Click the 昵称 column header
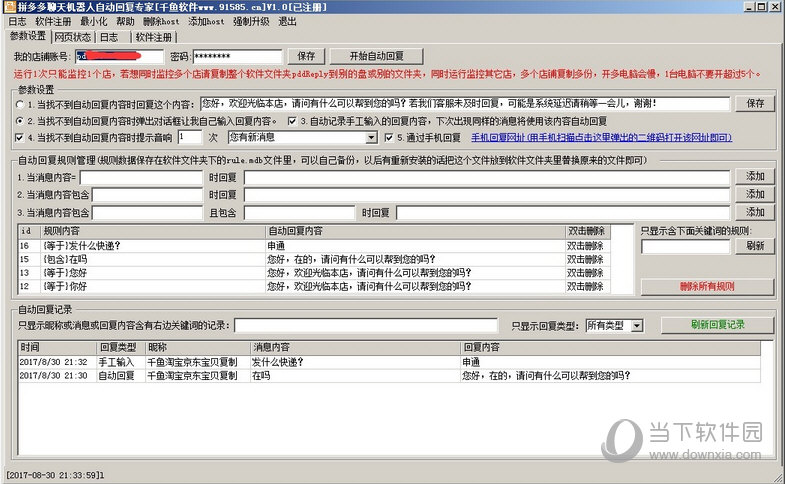786x484 pixels. tap(198, 347)
